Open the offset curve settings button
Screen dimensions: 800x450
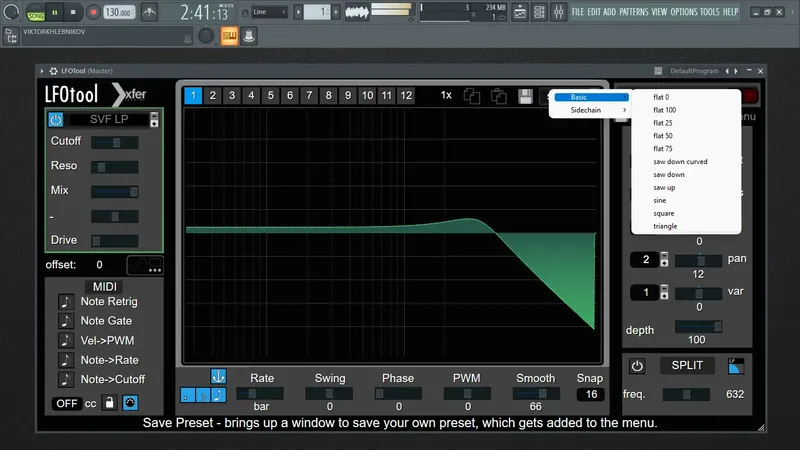pos(145,265)
